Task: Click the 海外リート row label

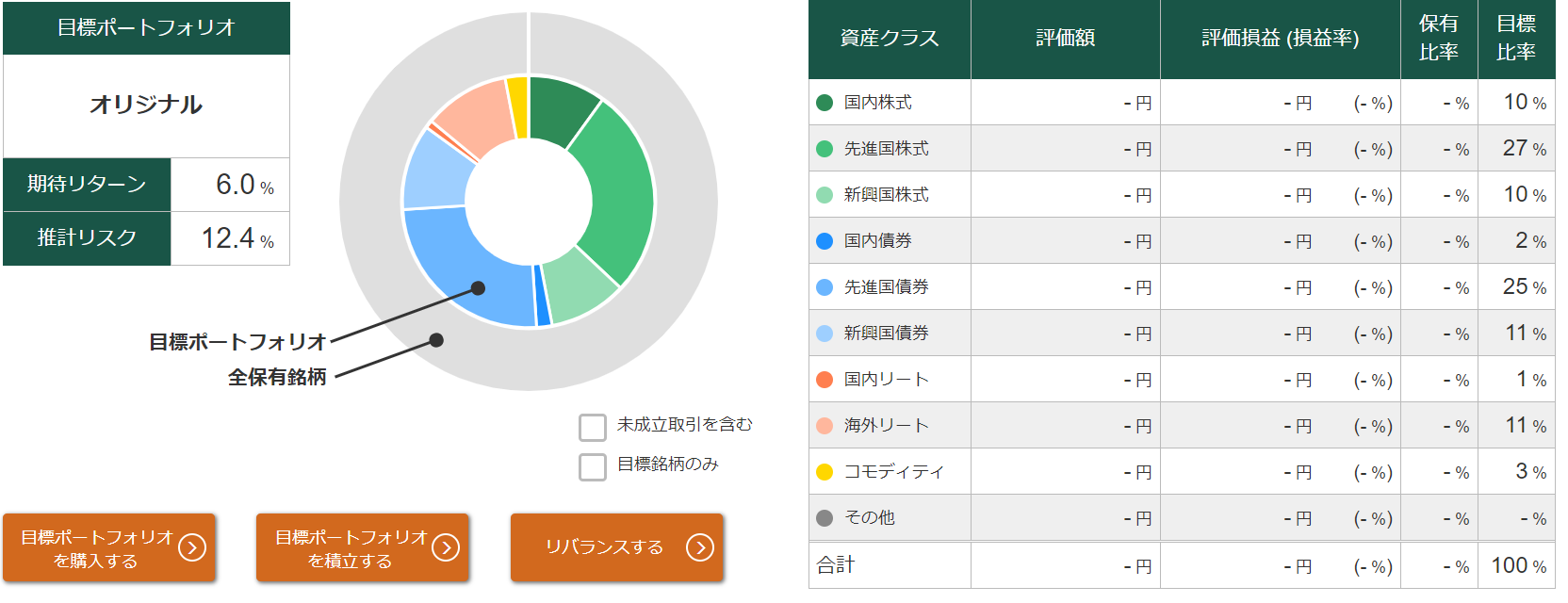Action: click(x=886, y=426)
